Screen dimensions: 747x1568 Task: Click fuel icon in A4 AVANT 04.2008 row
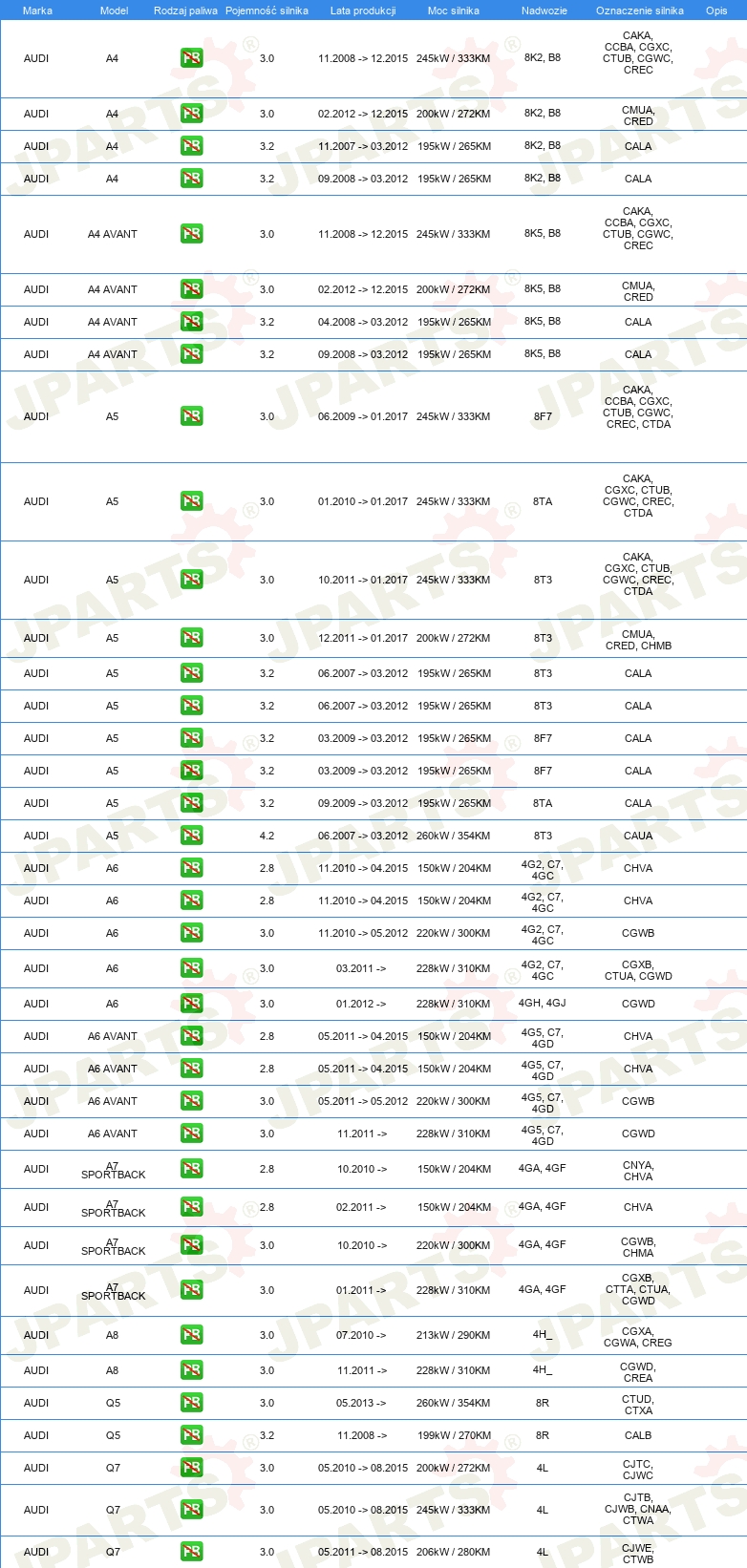(191, 322)
